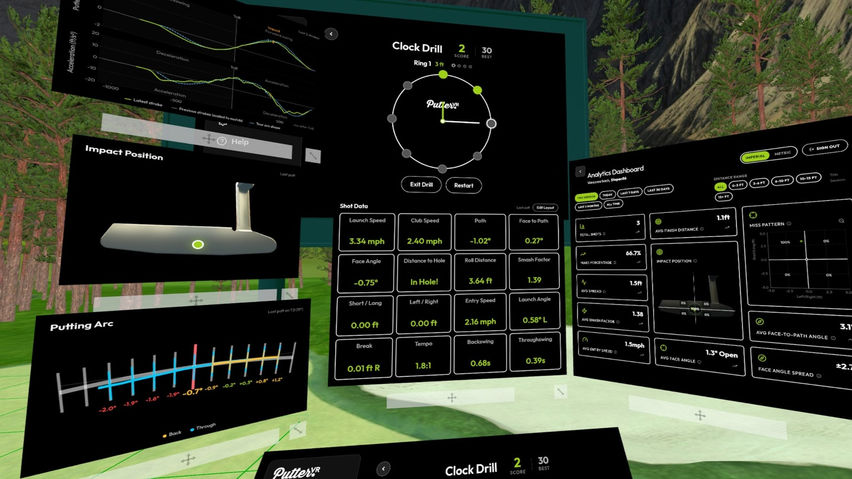
Task: Click the resize handle beside the Help bar
Action: tap(313, 156)
